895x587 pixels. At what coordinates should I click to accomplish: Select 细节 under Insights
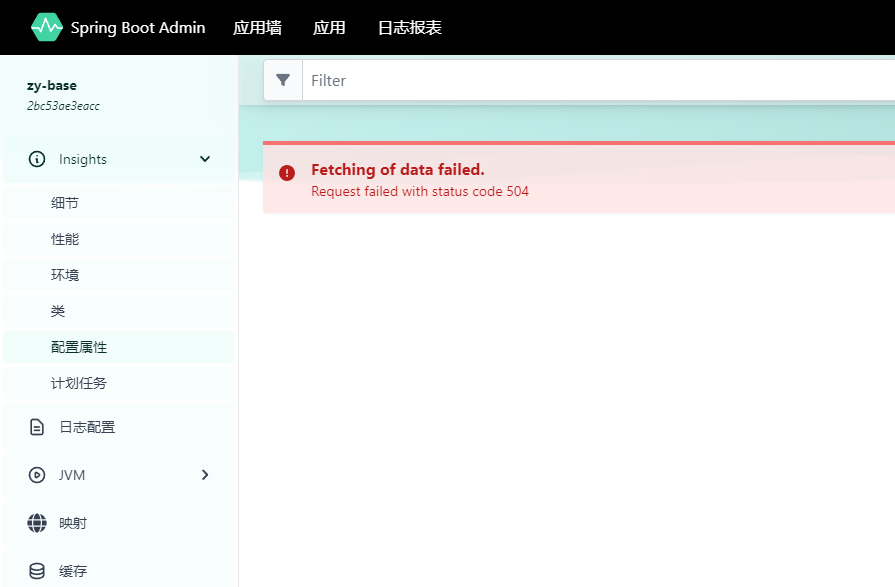pyautogui.click(x=65, y=202)
